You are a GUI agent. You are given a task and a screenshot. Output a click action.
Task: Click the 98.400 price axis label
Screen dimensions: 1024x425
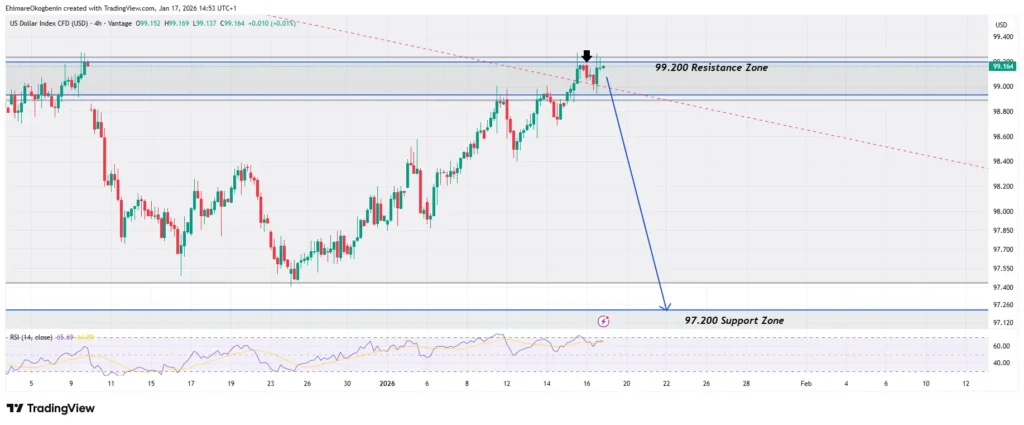tap(1002, 162)
